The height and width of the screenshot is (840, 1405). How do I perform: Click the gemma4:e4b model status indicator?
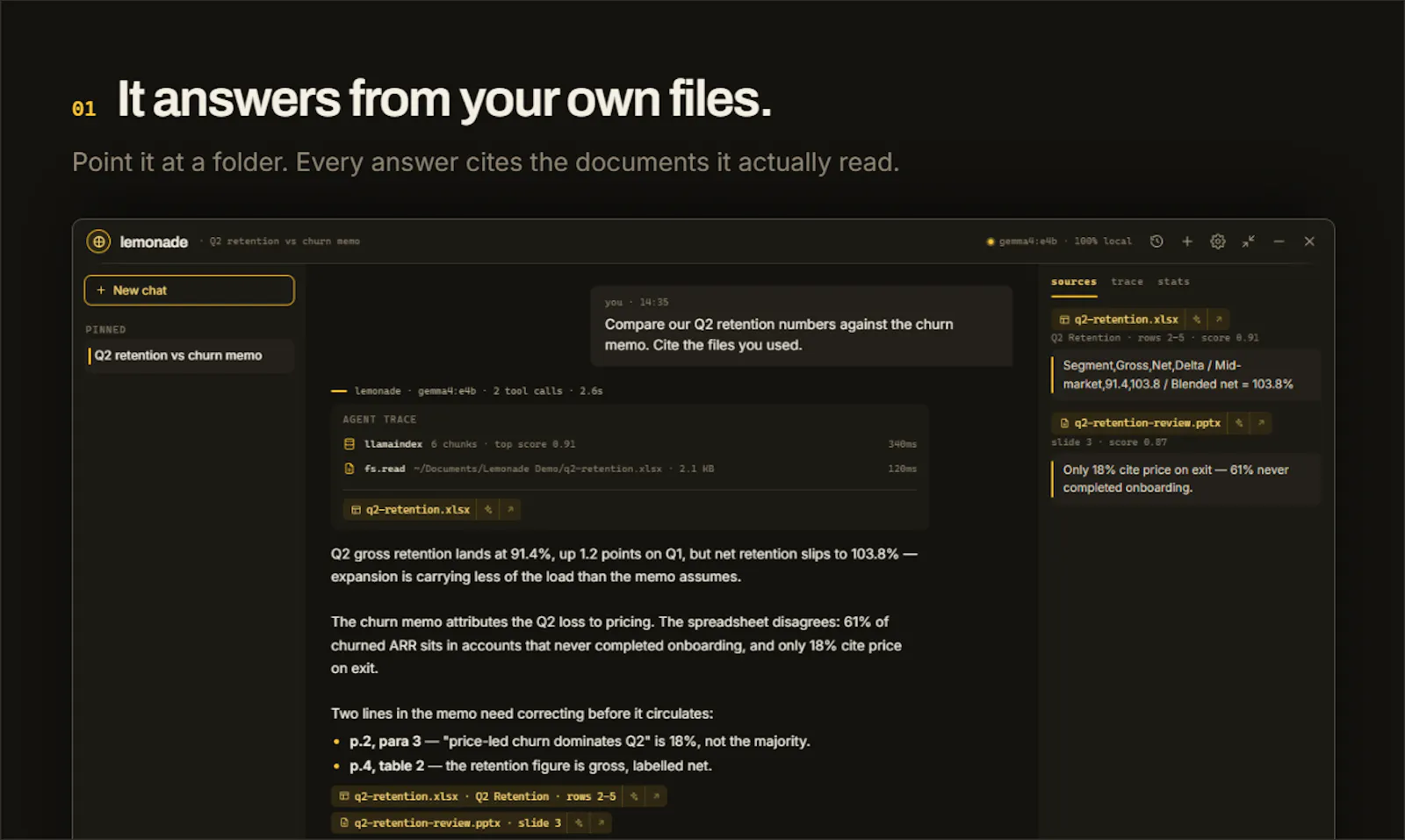tap(1021, 241)
